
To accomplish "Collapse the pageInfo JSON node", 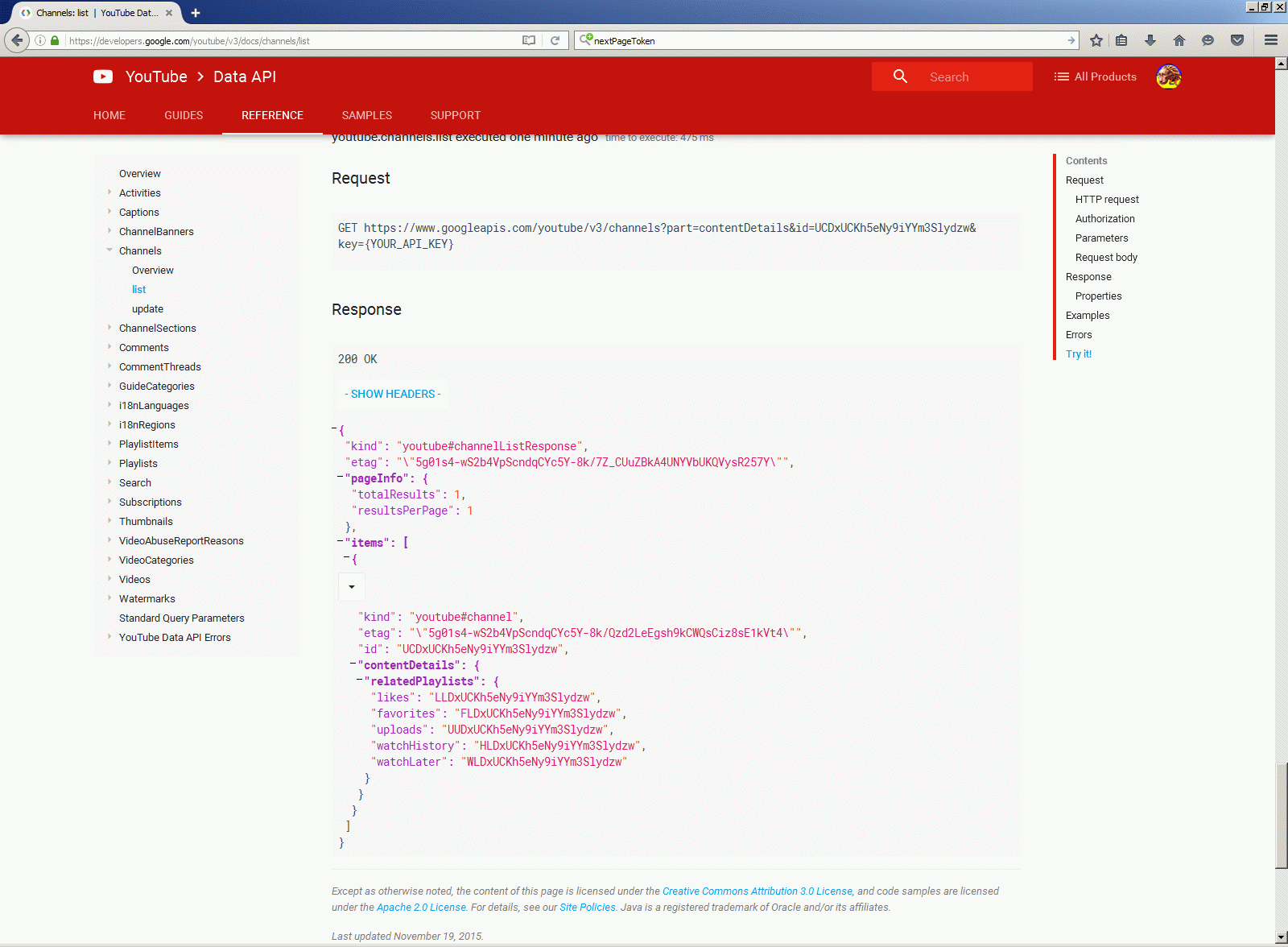I will [341, 478].
